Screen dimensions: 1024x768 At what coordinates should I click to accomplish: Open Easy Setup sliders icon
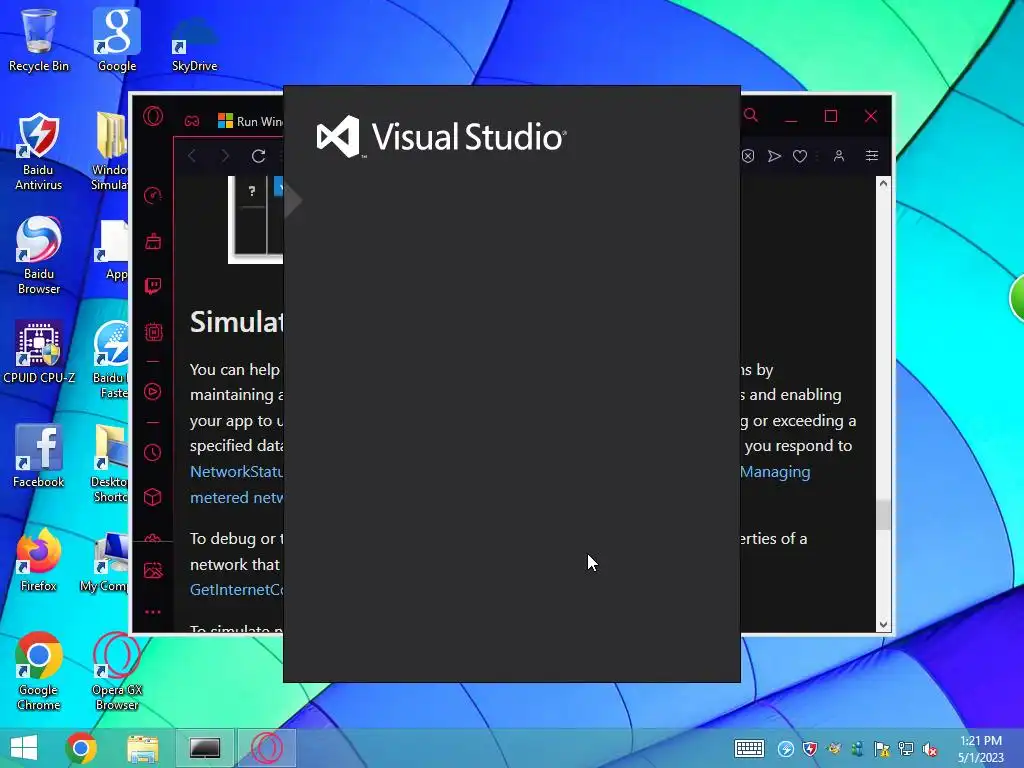tap(872, 155)
